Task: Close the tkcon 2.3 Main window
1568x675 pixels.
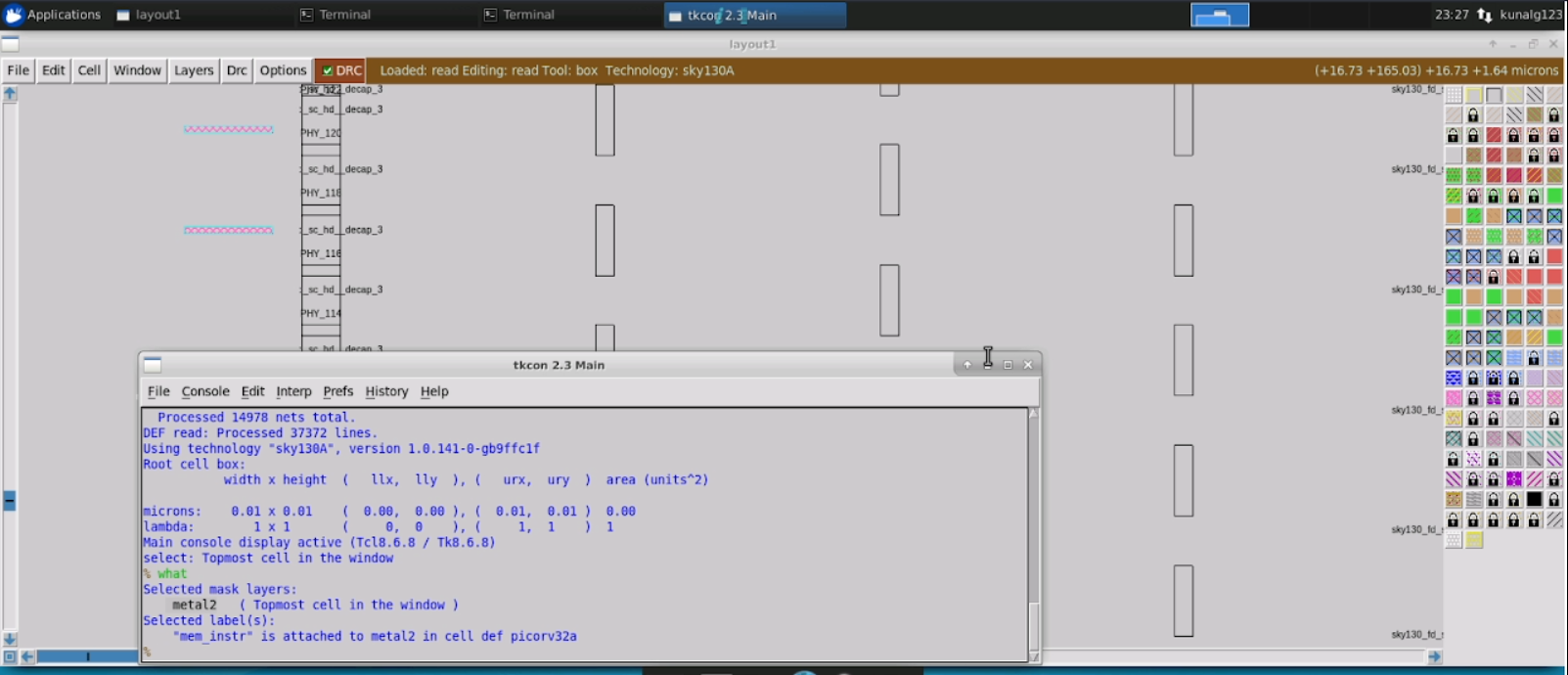Action: (x=1028, y=365)
